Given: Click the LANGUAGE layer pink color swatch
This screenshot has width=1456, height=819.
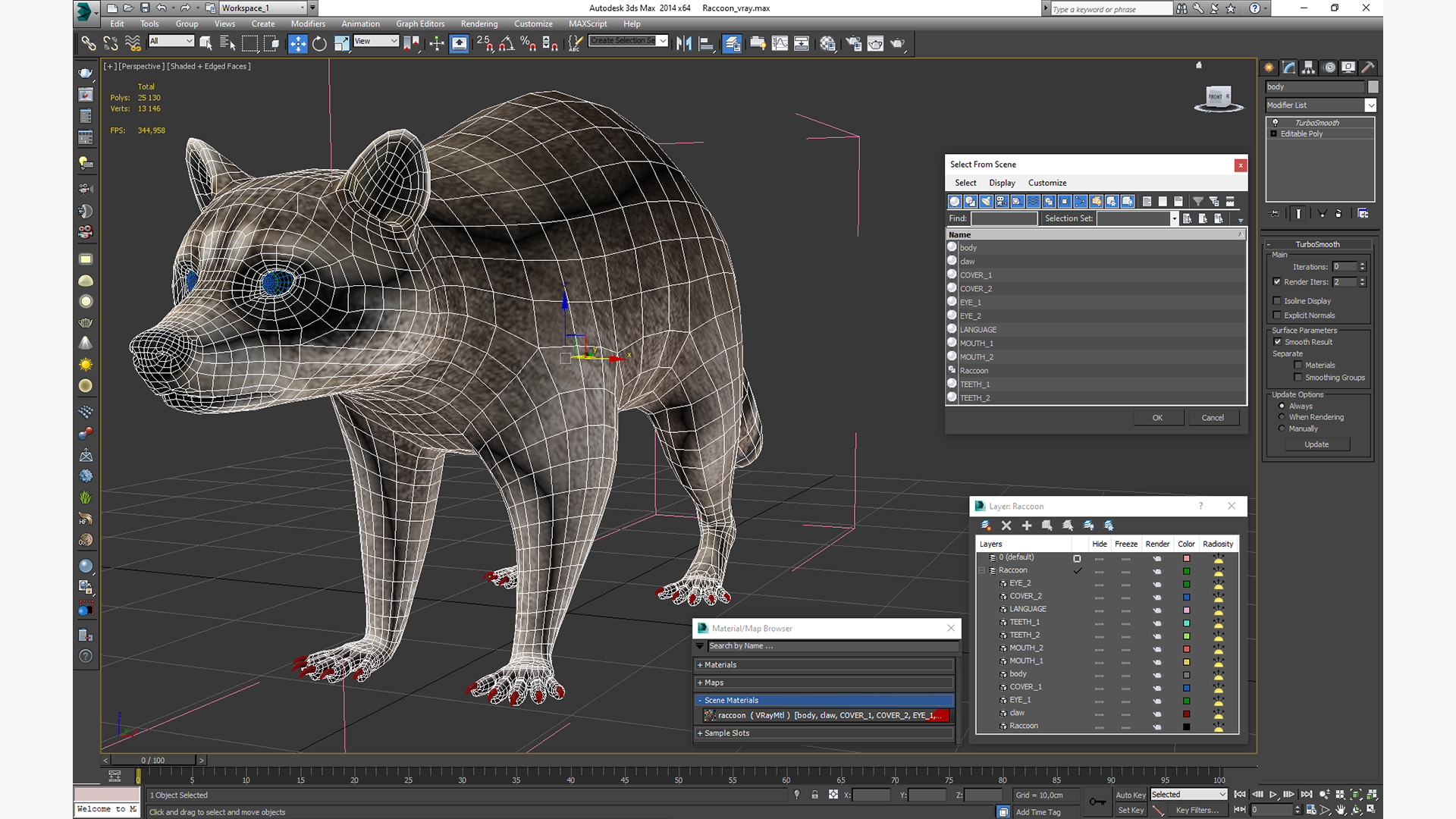Looking at the screenshot, I should [x=1187, y=610].
